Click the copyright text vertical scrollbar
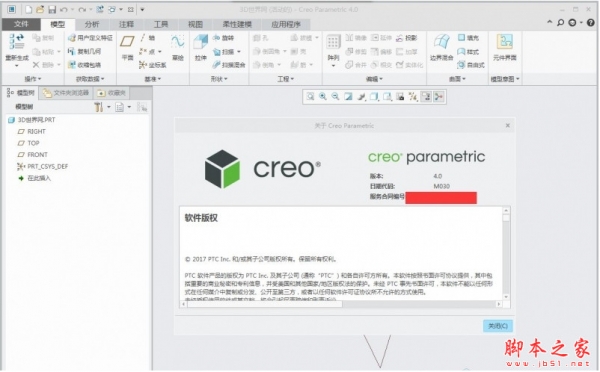600x372 pixels. (506, 253)
